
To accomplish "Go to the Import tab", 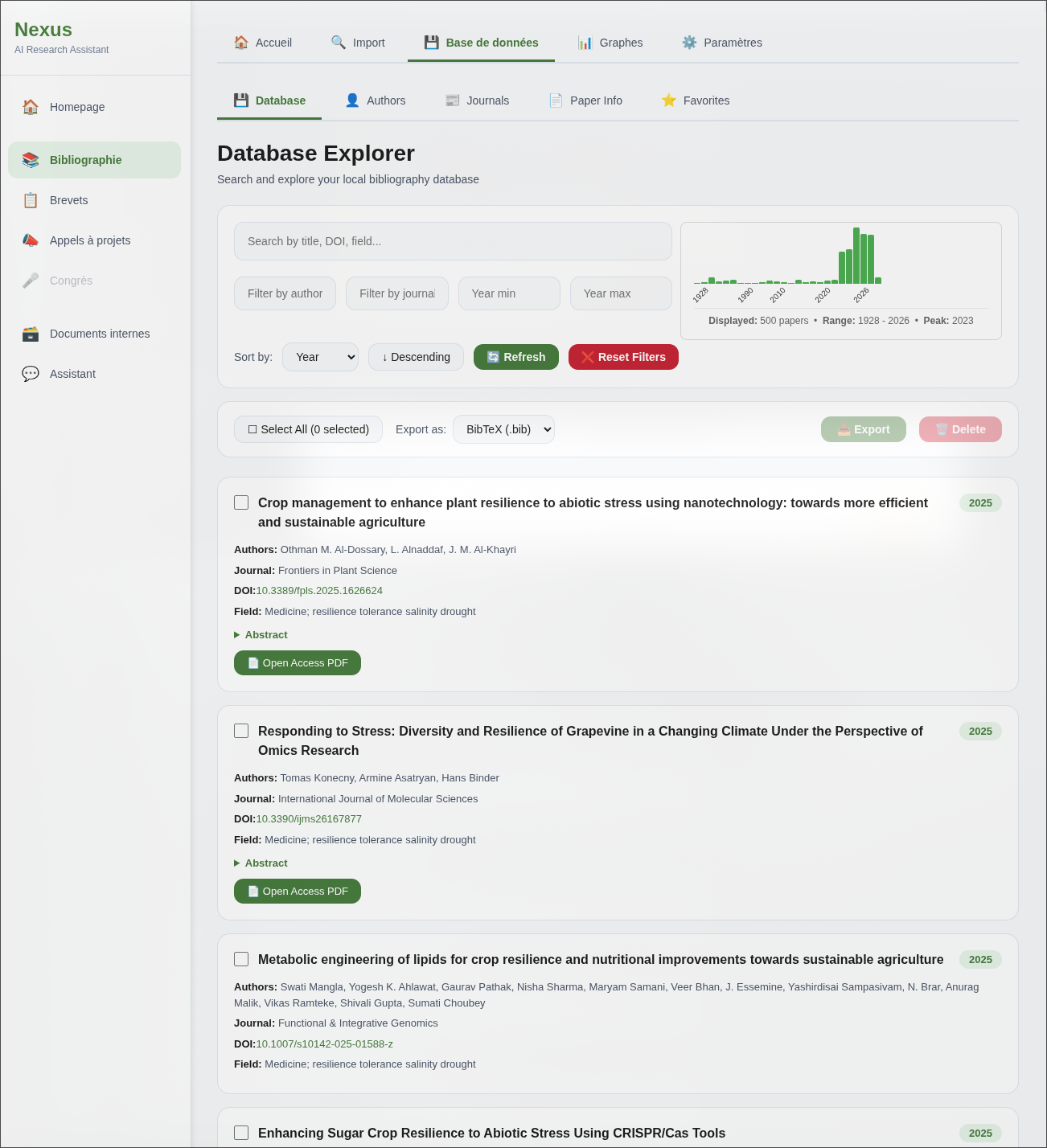I will click(x=358, y=43).
